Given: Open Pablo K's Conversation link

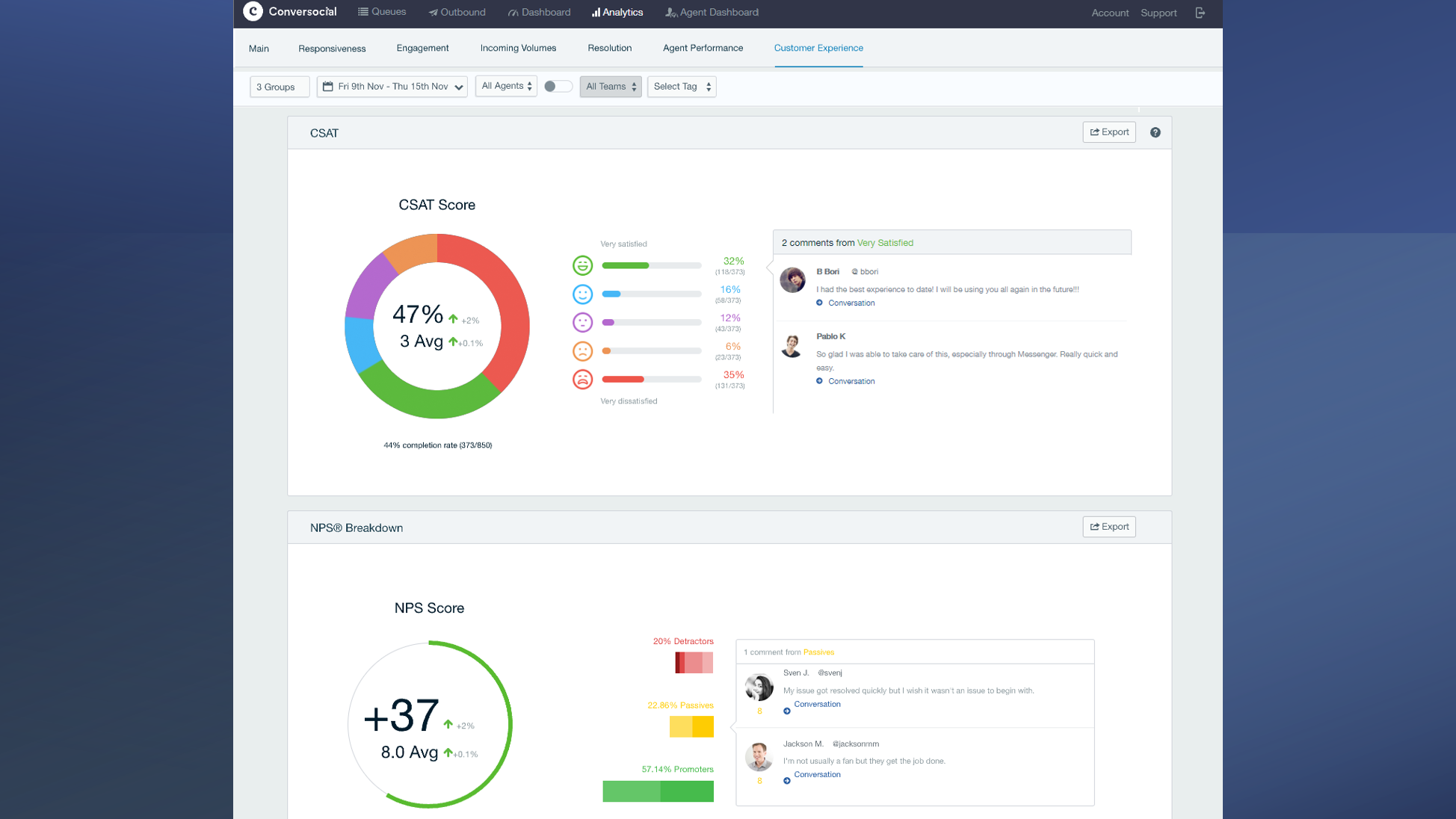Looking at the screenshot, I should pyautogui.click(x=851, y=381).
